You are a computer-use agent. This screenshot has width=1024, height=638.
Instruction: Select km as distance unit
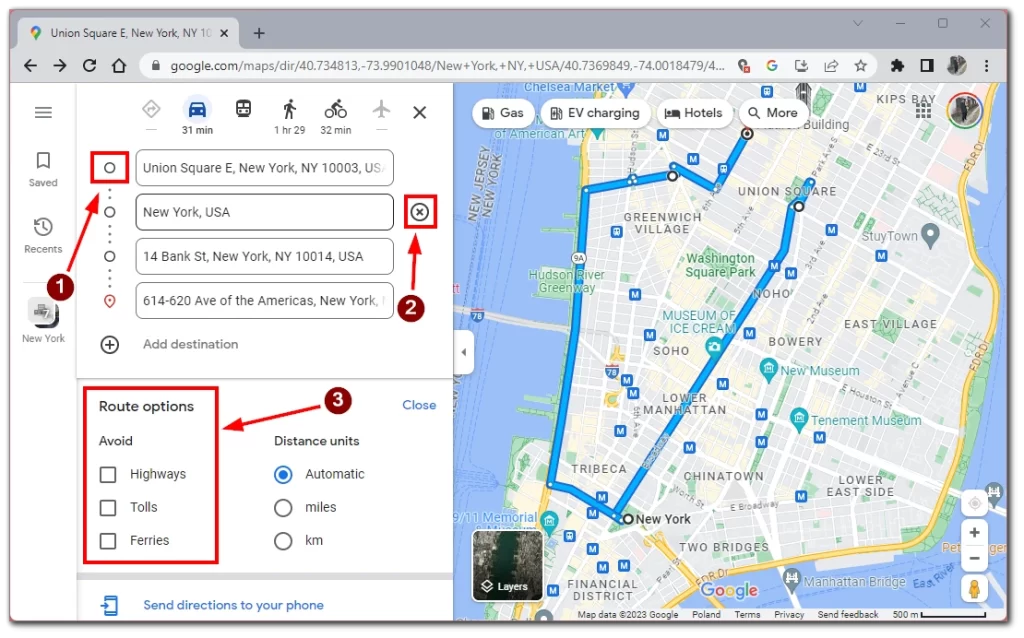pyautogui.click(x=283, y=541)
